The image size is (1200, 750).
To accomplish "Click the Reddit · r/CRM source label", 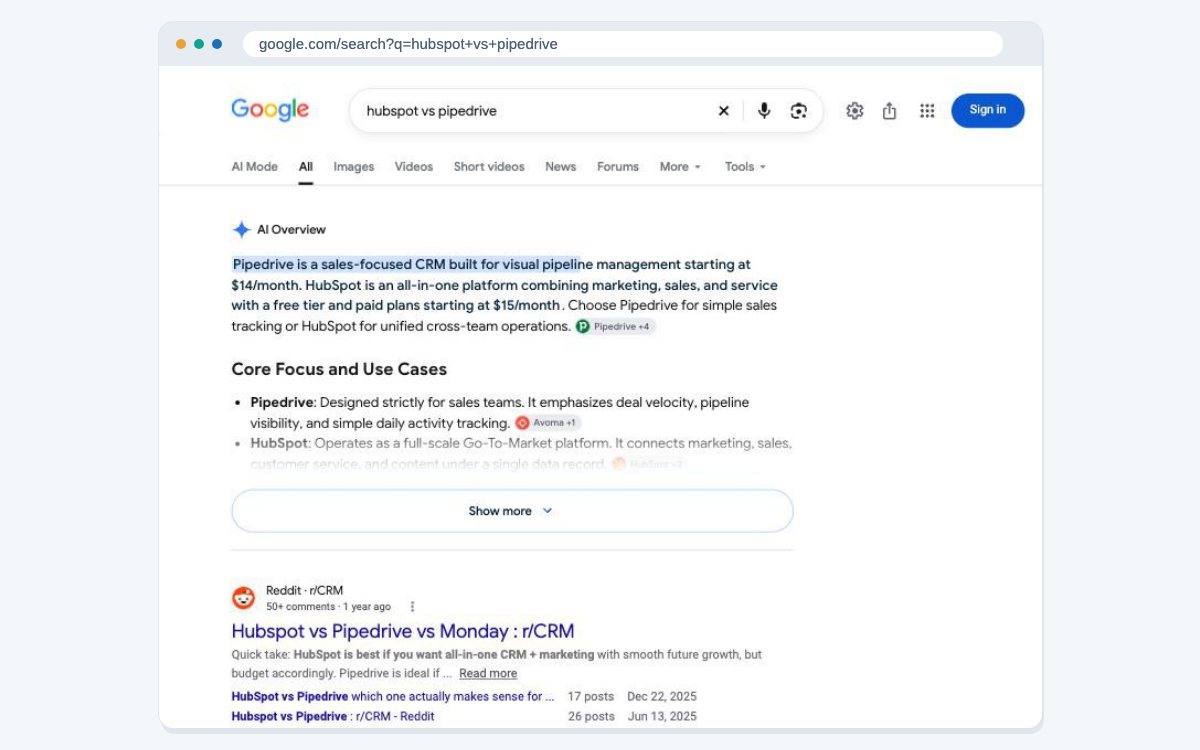I will click(304, 590).
